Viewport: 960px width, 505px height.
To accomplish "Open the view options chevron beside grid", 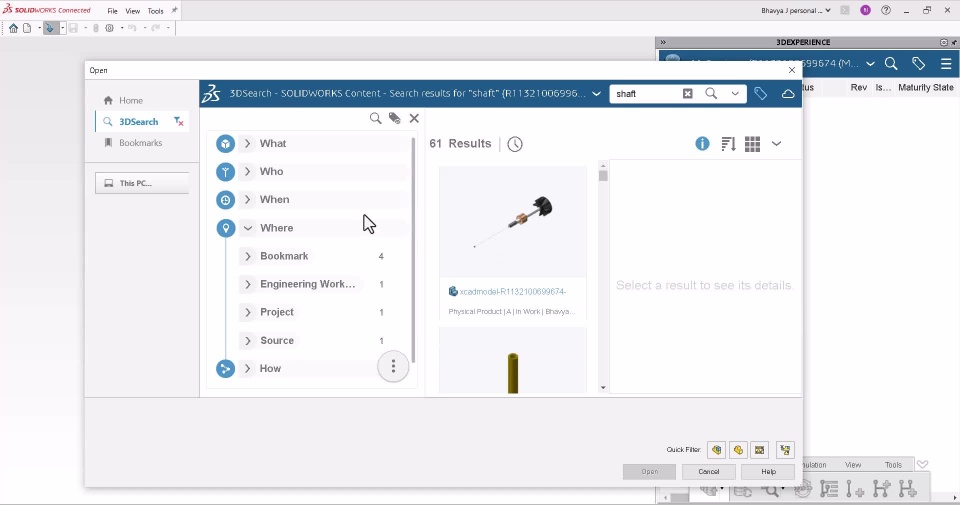I will click(776, 144).
